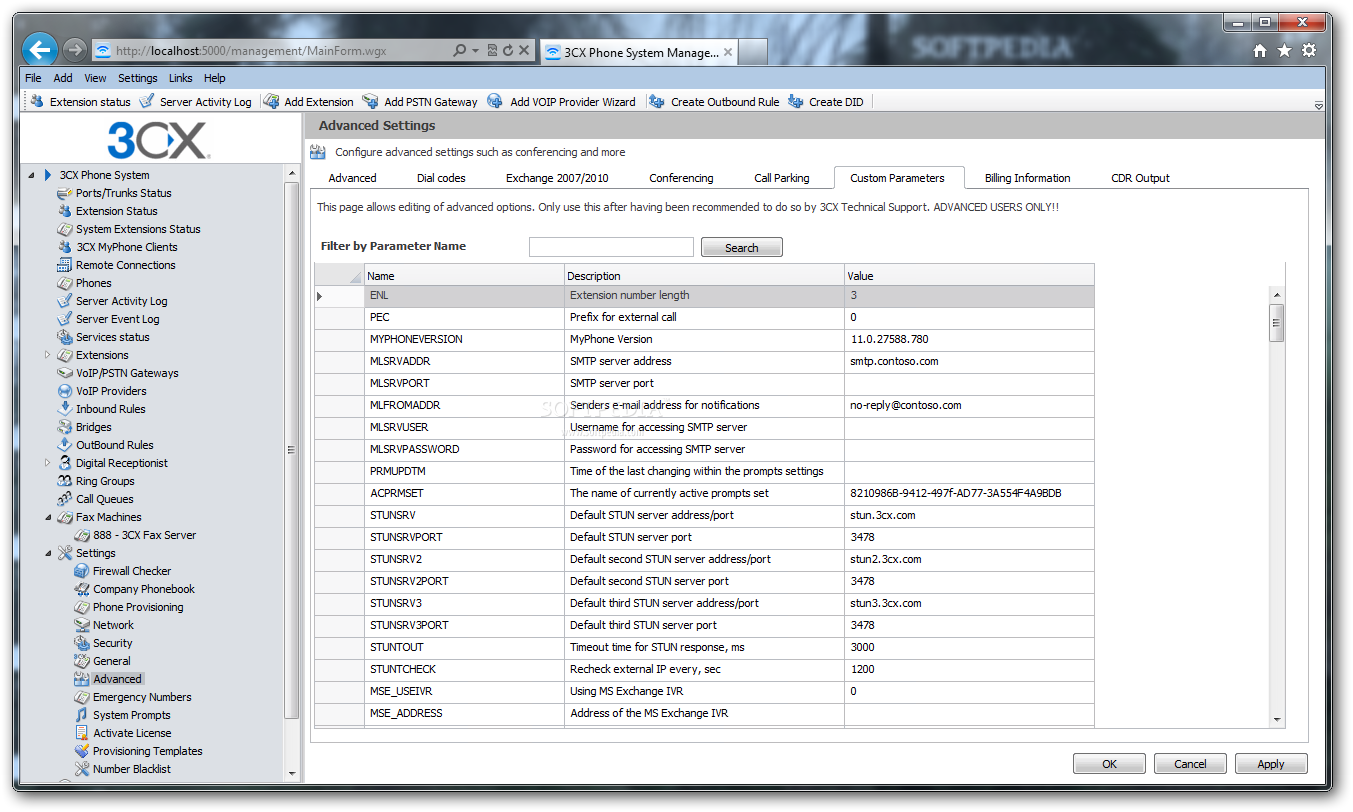Open the Security settings node

click(x=113, y=643)
